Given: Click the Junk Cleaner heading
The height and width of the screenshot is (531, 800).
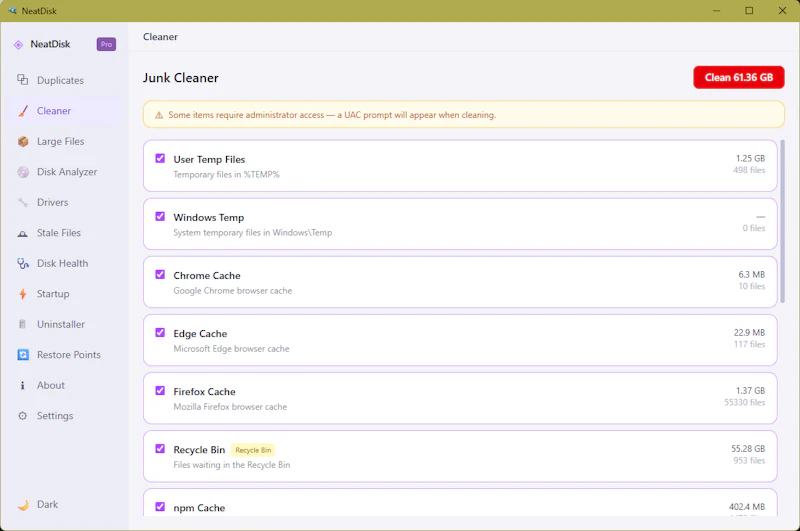Looking at the screenshot, I should (x=181, y=78).
